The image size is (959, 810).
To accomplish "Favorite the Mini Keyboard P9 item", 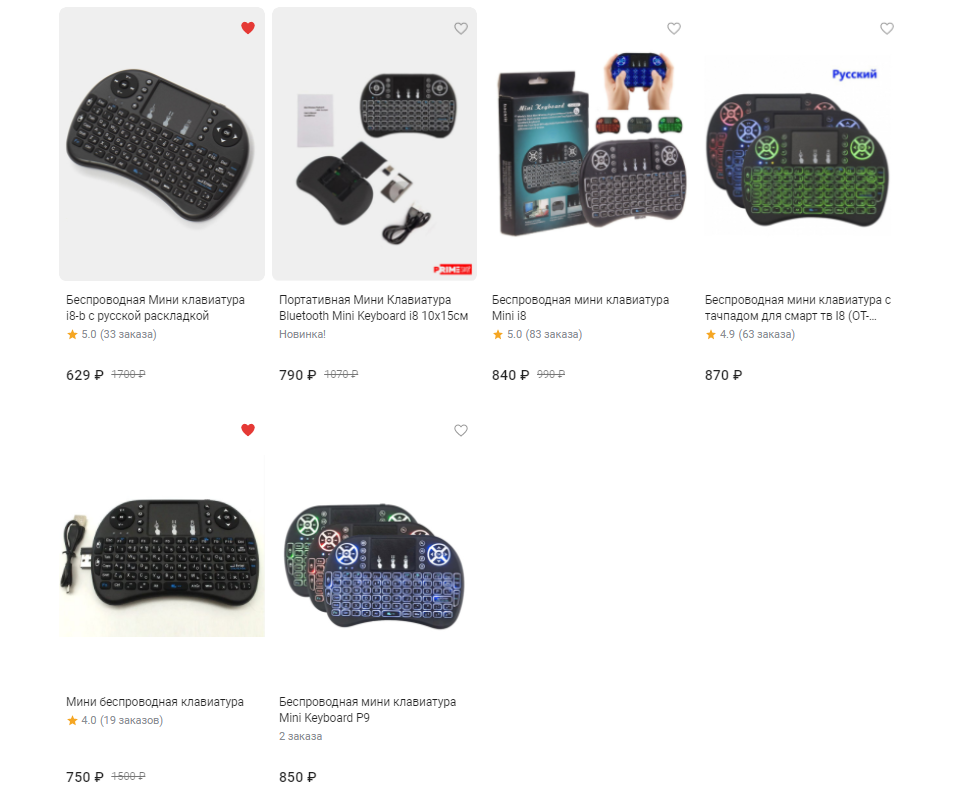I will [461, 430].
